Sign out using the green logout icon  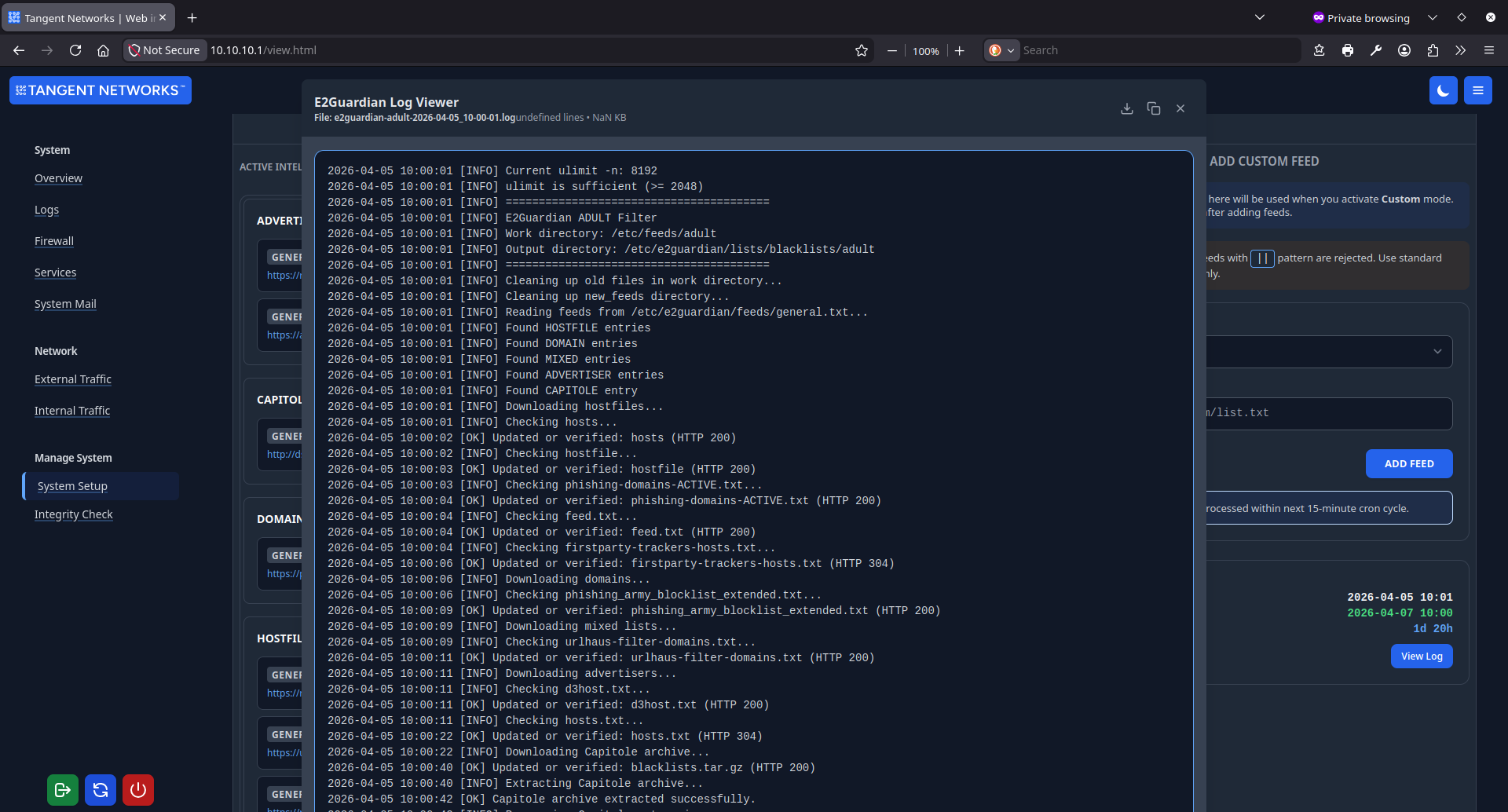pos(62,790)
